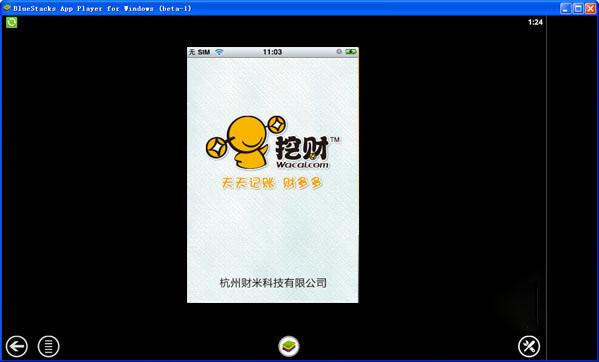
Task: Click the BlueStacks title bar app icon
Action: [x=7, y=8]
